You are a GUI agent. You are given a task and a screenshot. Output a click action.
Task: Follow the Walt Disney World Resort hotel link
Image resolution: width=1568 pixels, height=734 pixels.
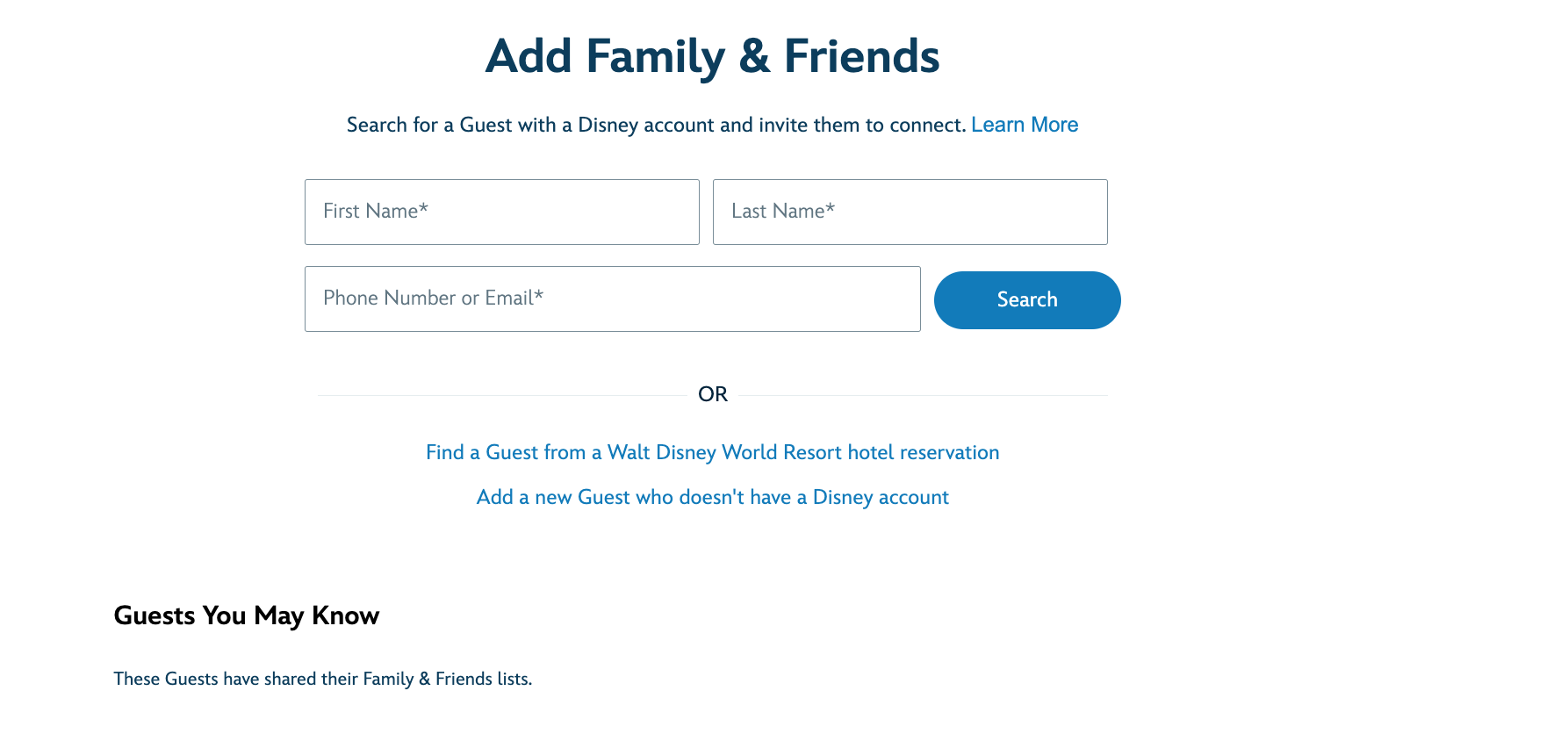click(712, 452)
